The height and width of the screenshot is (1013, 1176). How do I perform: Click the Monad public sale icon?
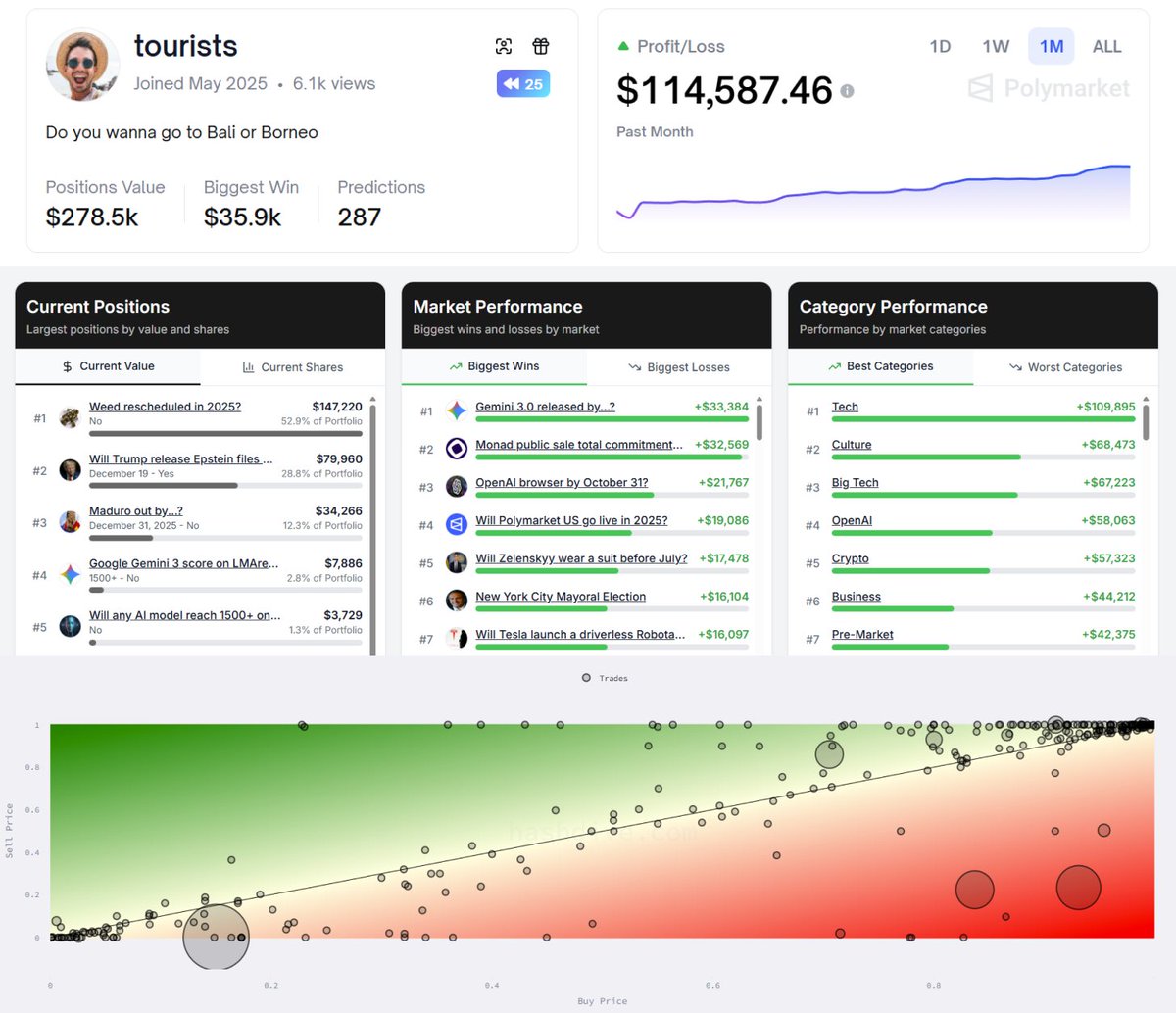(x=457, y=449)
